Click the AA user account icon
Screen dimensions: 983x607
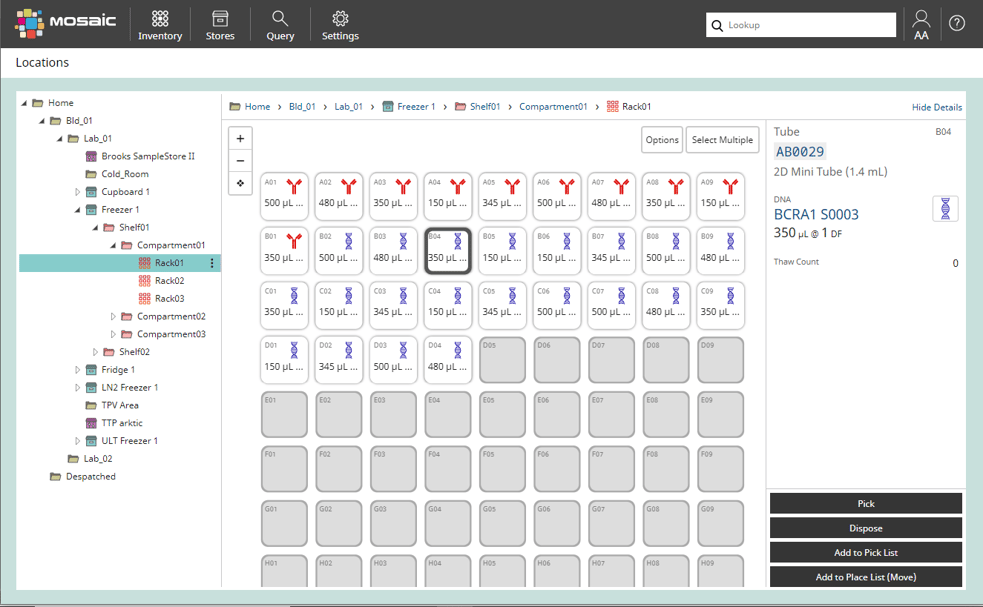point(920,24)
